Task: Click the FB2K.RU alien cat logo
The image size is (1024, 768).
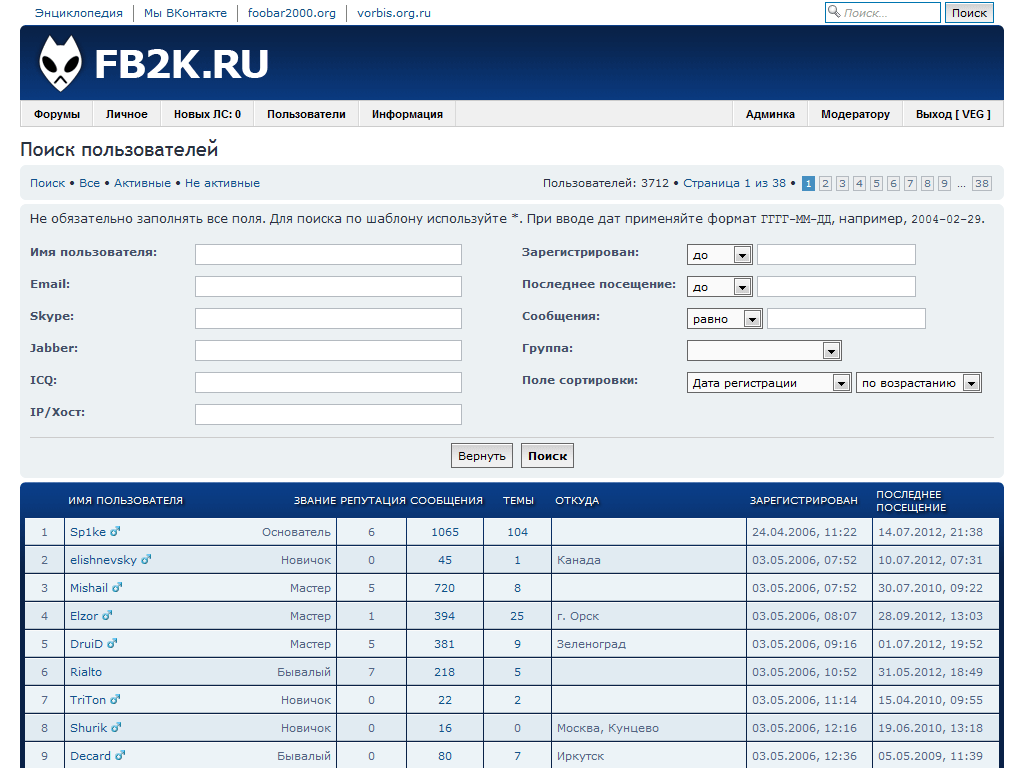Action: click(x=60, y=64)
